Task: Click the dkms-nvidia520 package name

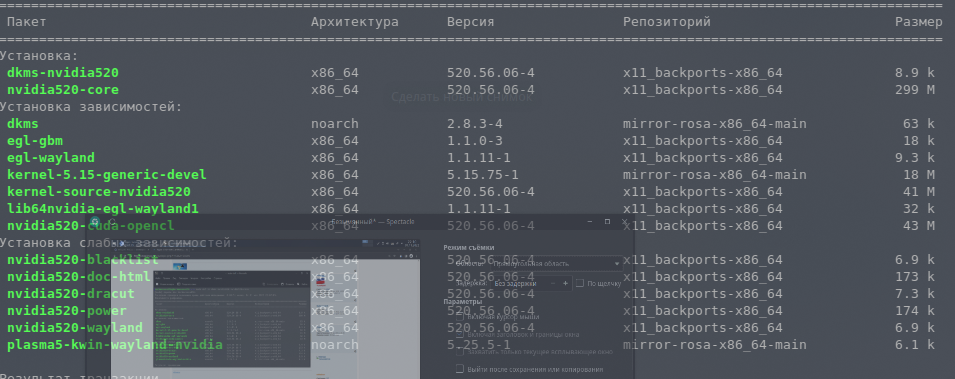Action: point(63,73)
